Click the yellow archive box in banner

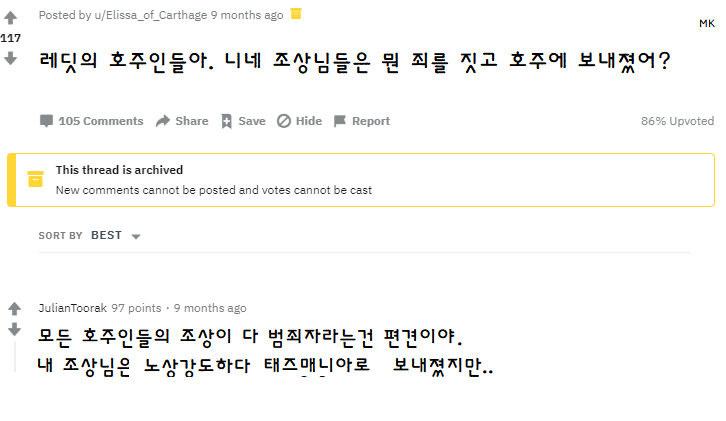(x=35, y=179)
